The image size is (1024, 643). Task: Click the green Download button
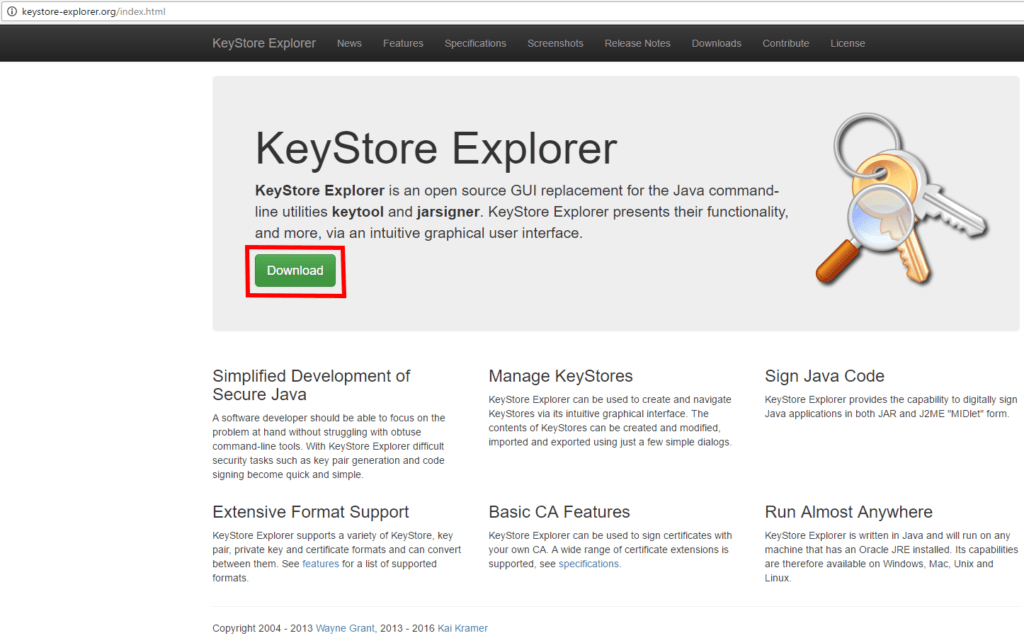coord(295,270)
